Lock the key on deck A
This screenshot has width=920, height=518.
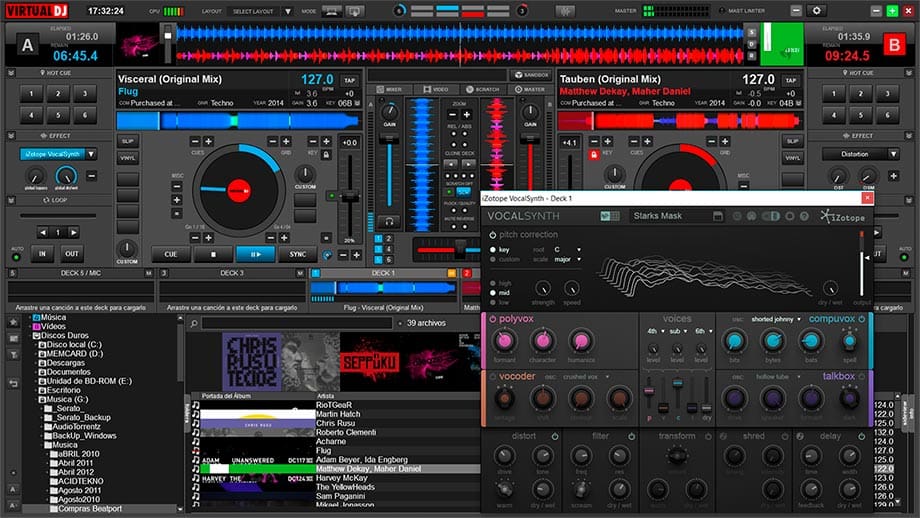[326, 155]
